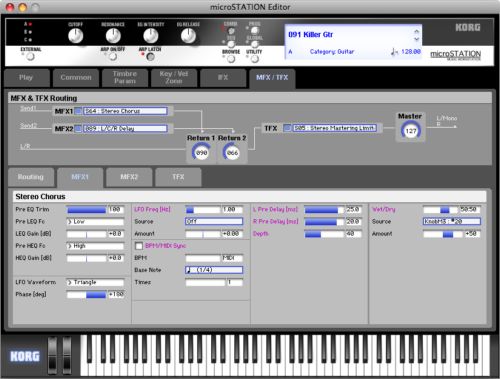Click the Return 2 level knob
The height and width of the screenshot is (379, 500).
232,152
